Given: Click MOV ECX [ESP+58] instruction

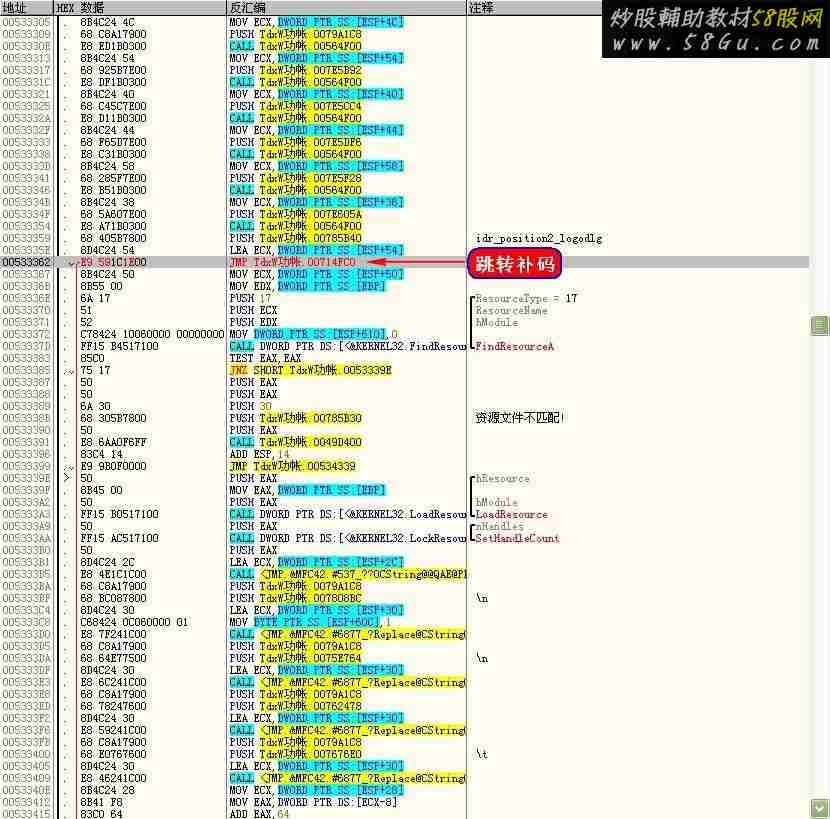Looking at the screenshot, I should 317,166.
